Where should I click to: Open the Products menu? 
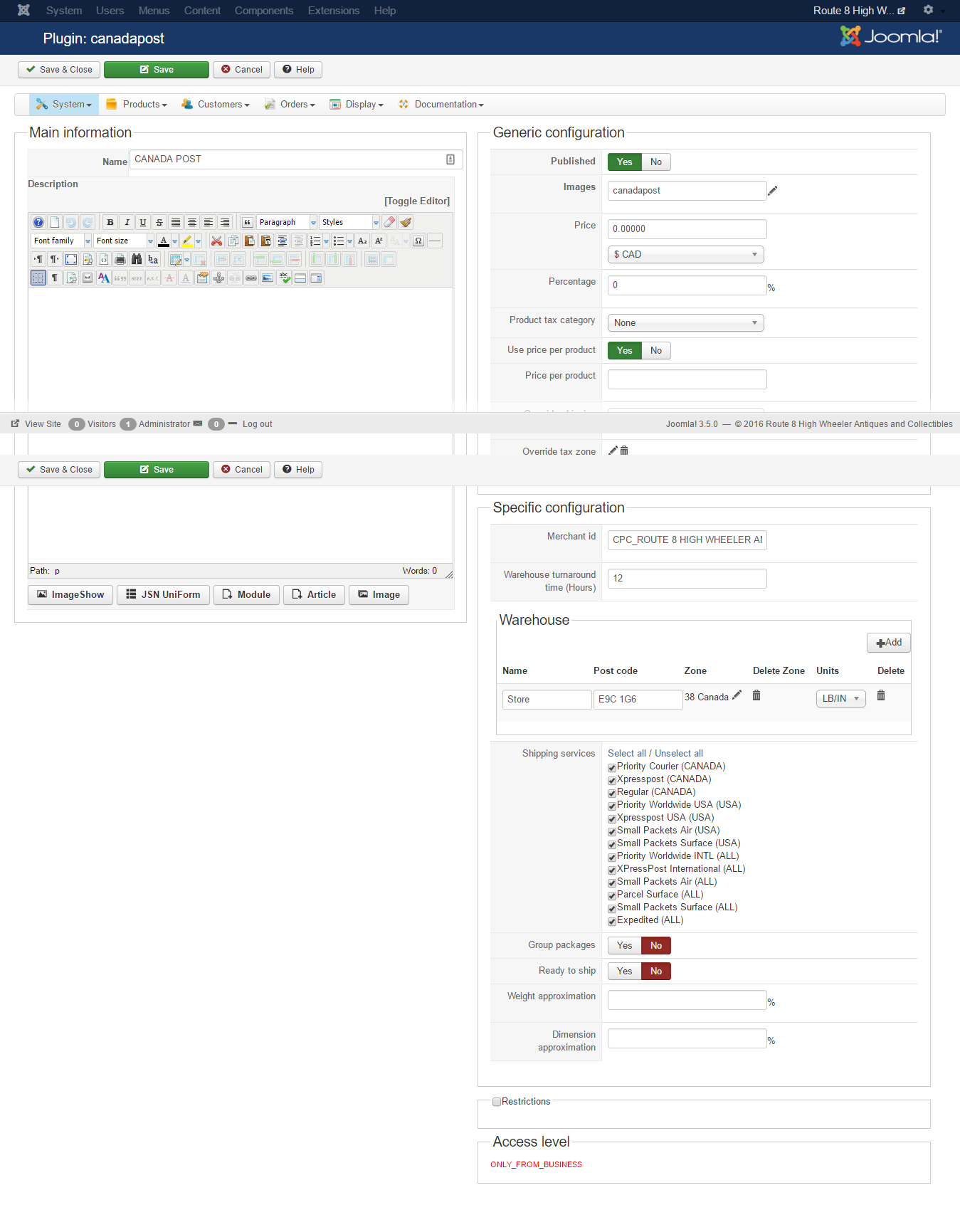click(x=137, y=105)
